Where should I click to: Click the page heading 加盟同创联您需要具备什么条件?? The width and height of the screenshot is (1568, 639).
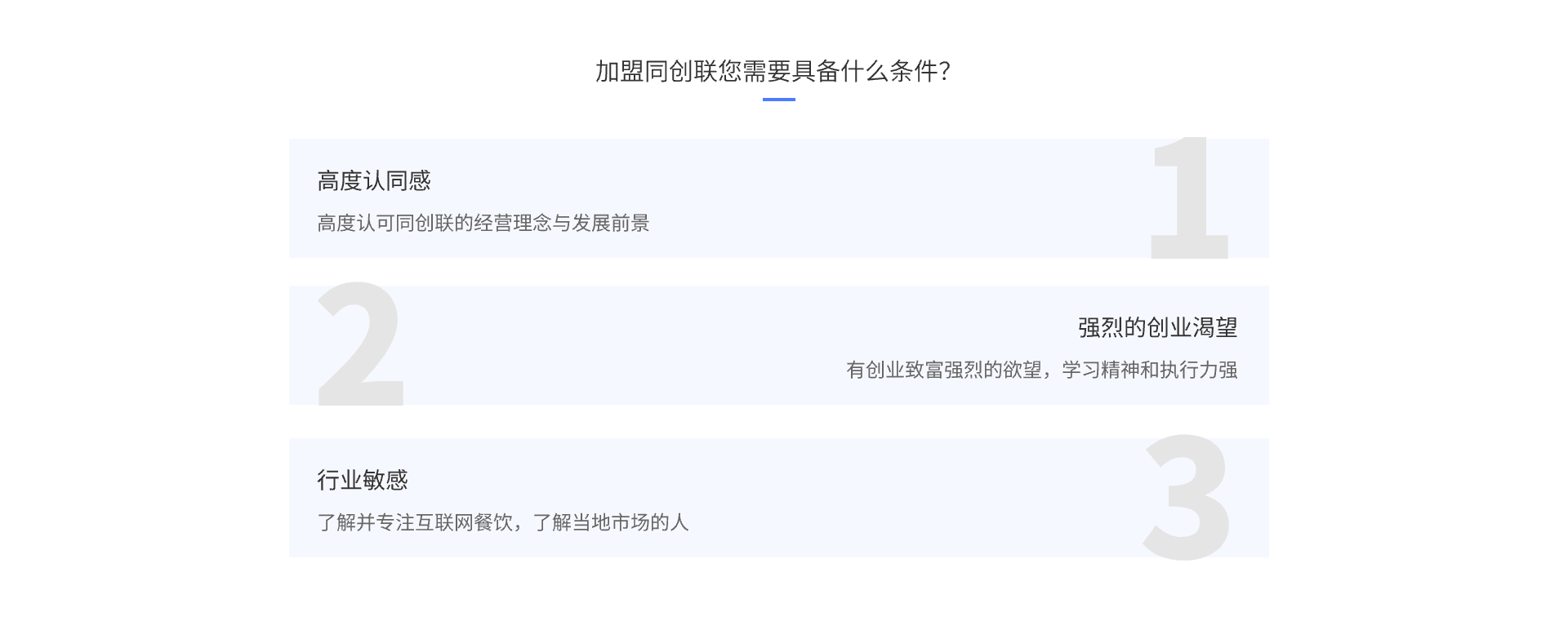(773, 72)
